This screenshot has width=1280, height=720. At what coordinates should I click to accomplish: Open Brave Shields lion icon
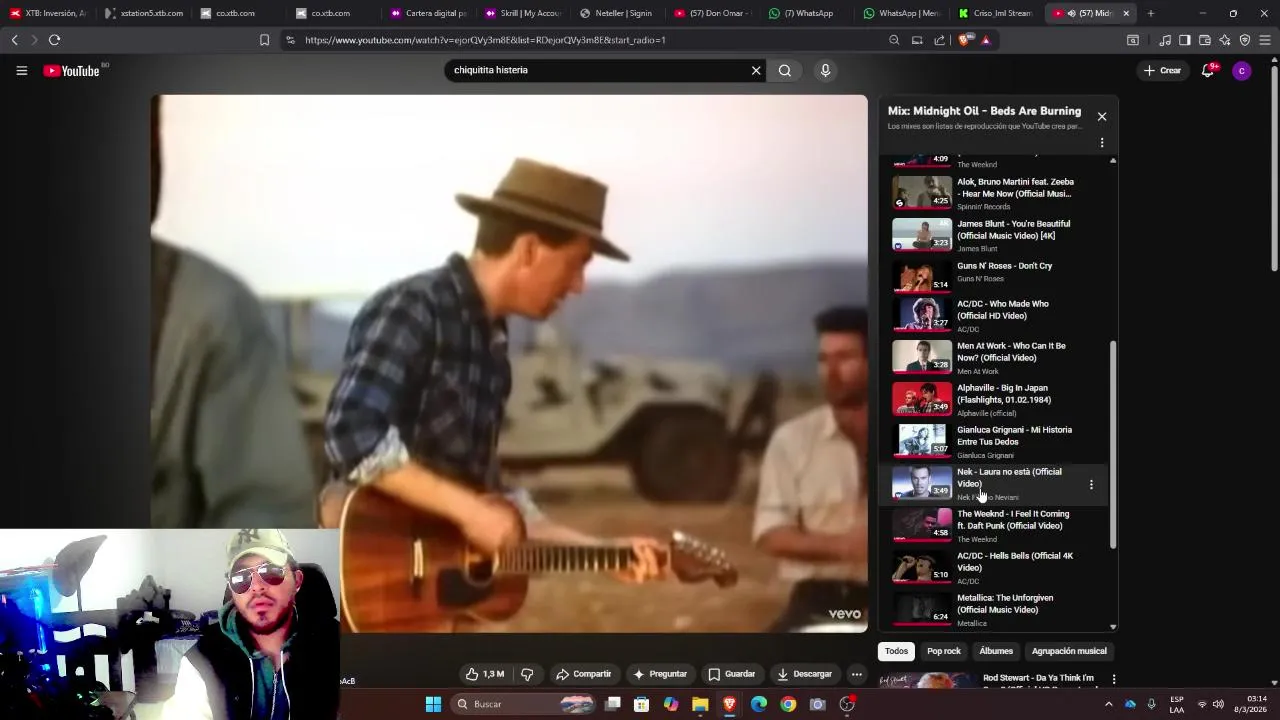click(964, 40)
